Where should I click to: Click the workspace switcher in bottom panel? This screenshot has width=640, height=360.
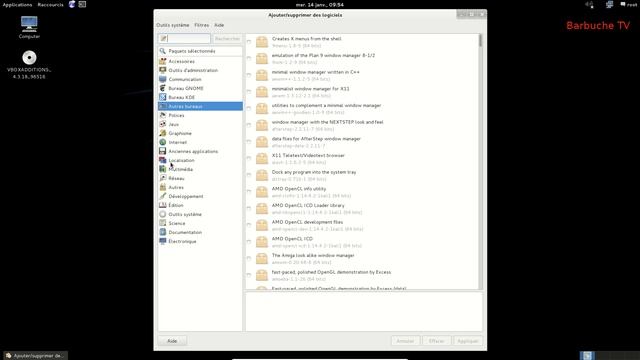point(609,356)
